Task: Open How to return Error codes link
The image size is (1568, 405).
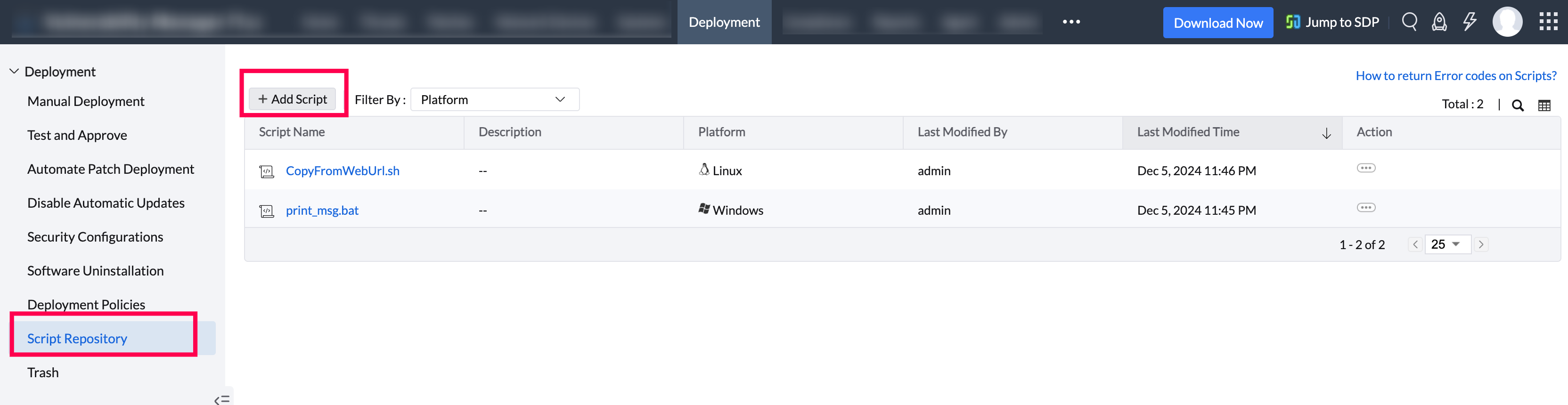Action: [1456, 75]
